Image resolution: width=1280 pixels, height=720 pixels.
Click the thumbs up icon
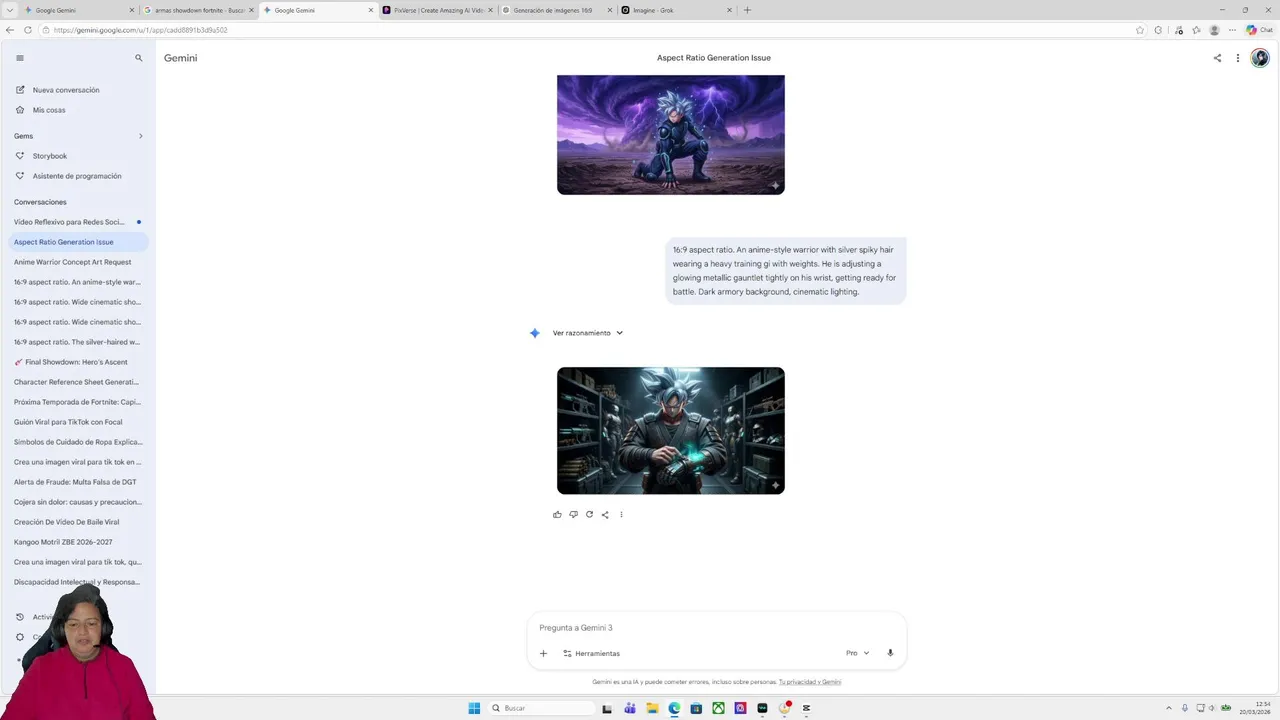(557, 515)
